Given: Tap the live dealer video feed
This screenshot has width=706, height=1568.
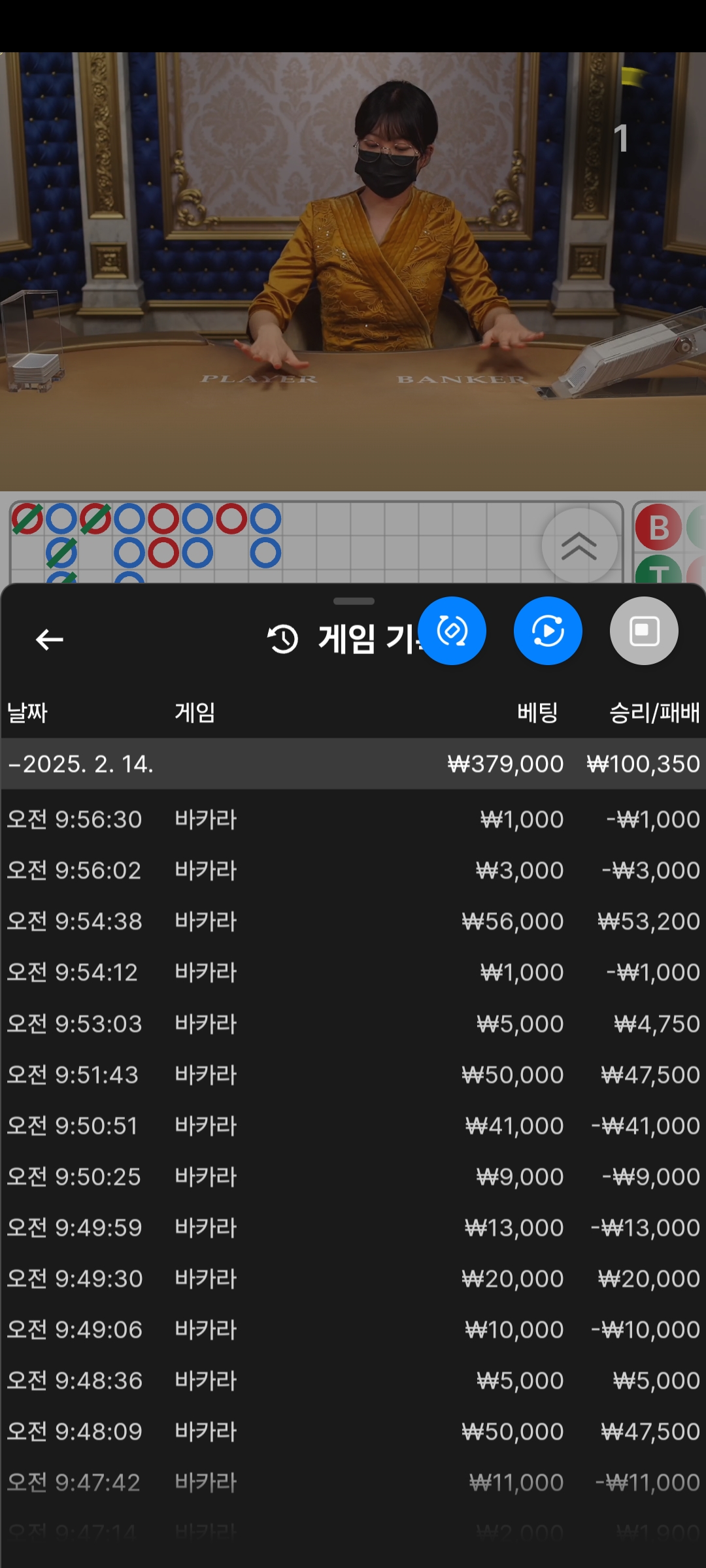Looking at the screenshot, I should pyautogui.click(x=353, y=271).
